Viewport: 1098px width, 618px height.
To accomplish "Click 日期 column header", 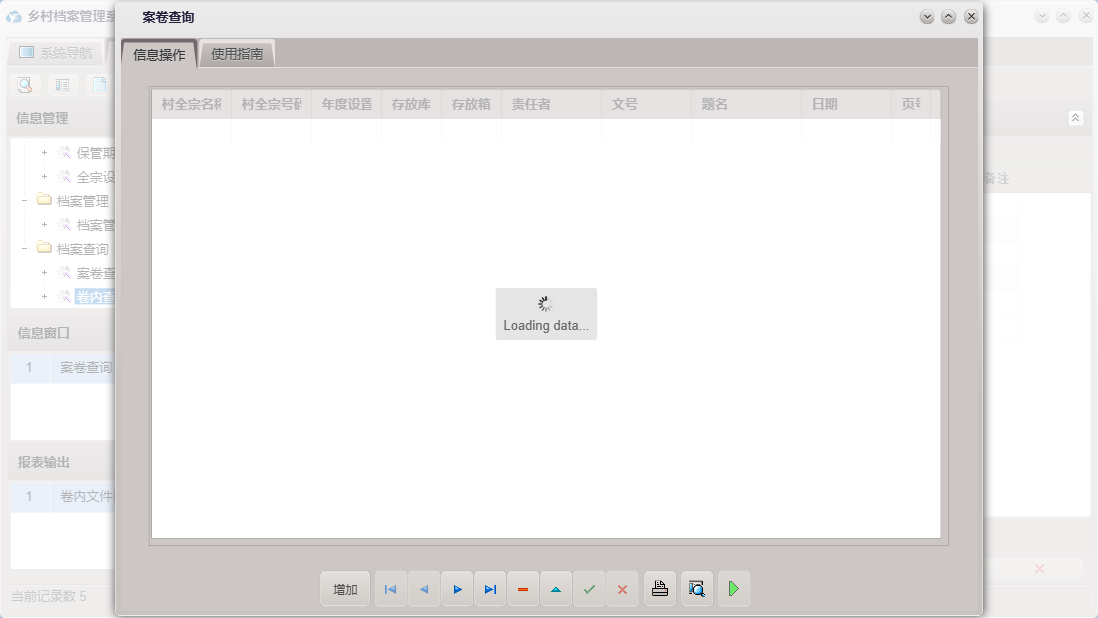I will [846, 104].
